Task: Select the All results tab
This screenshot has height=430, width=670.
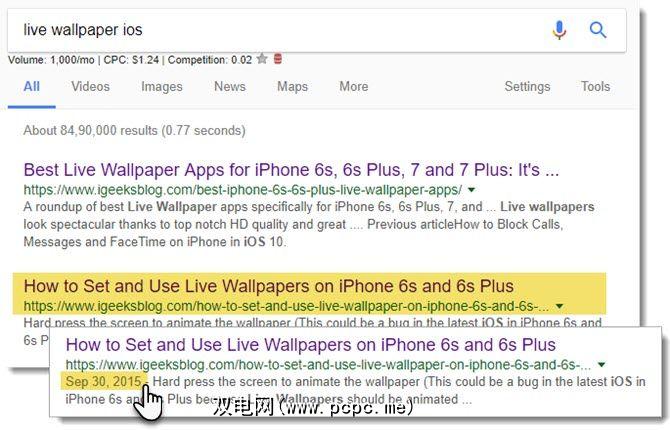Action: (32, 86)
